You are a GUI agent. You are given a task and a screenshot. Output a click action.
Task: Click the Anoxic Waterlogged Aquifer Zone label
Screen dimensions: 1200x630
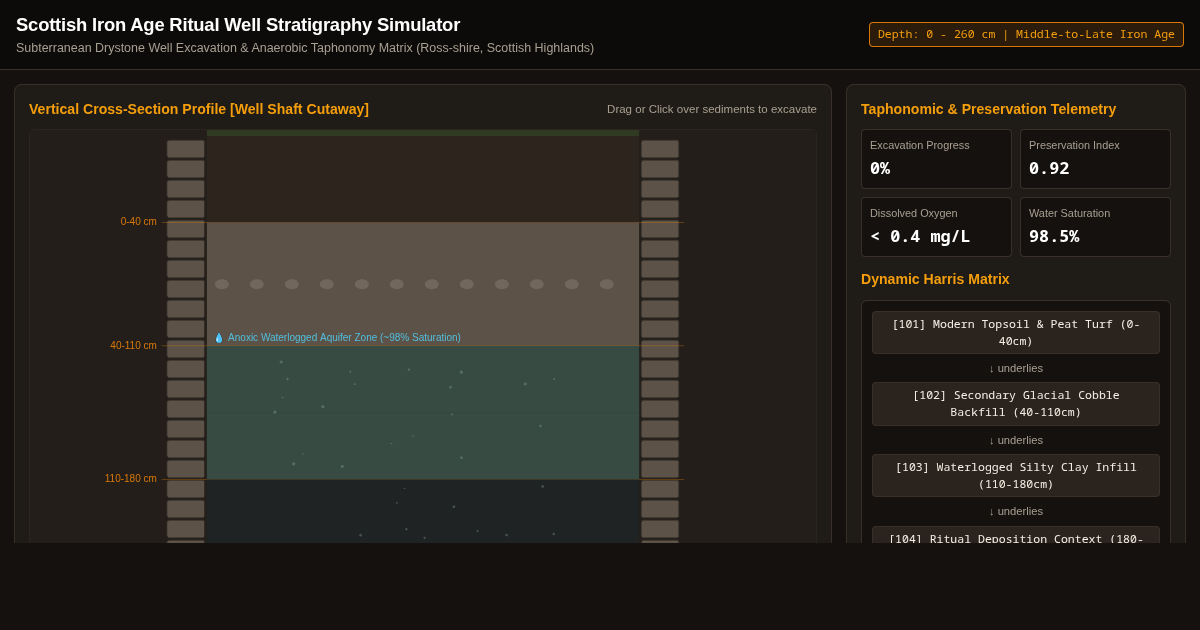click(x=344, y=338)
